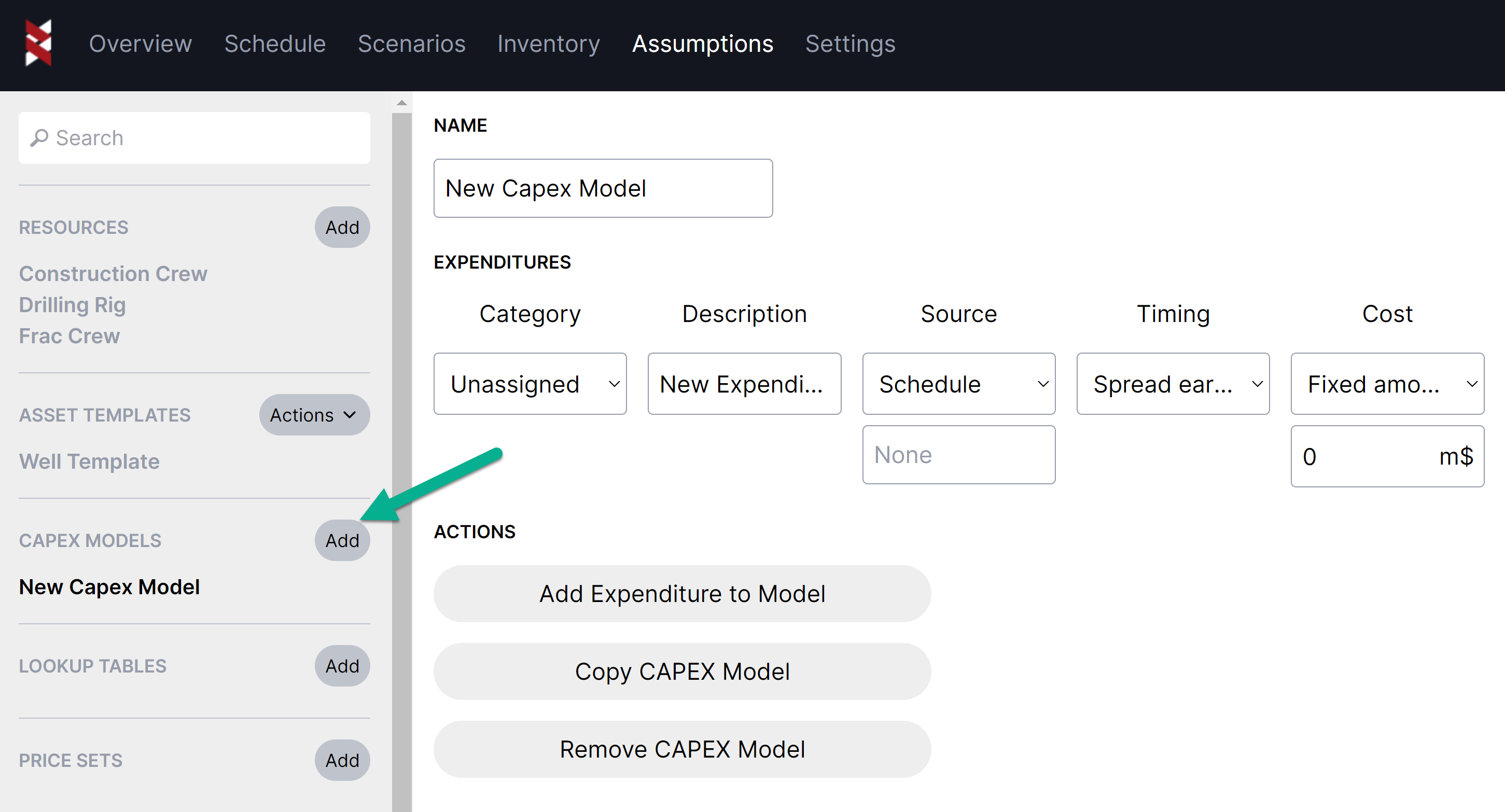Go to the Settings tab
Image resolution: width=1505 pixels, height=812 pixels.
point(849,44)
